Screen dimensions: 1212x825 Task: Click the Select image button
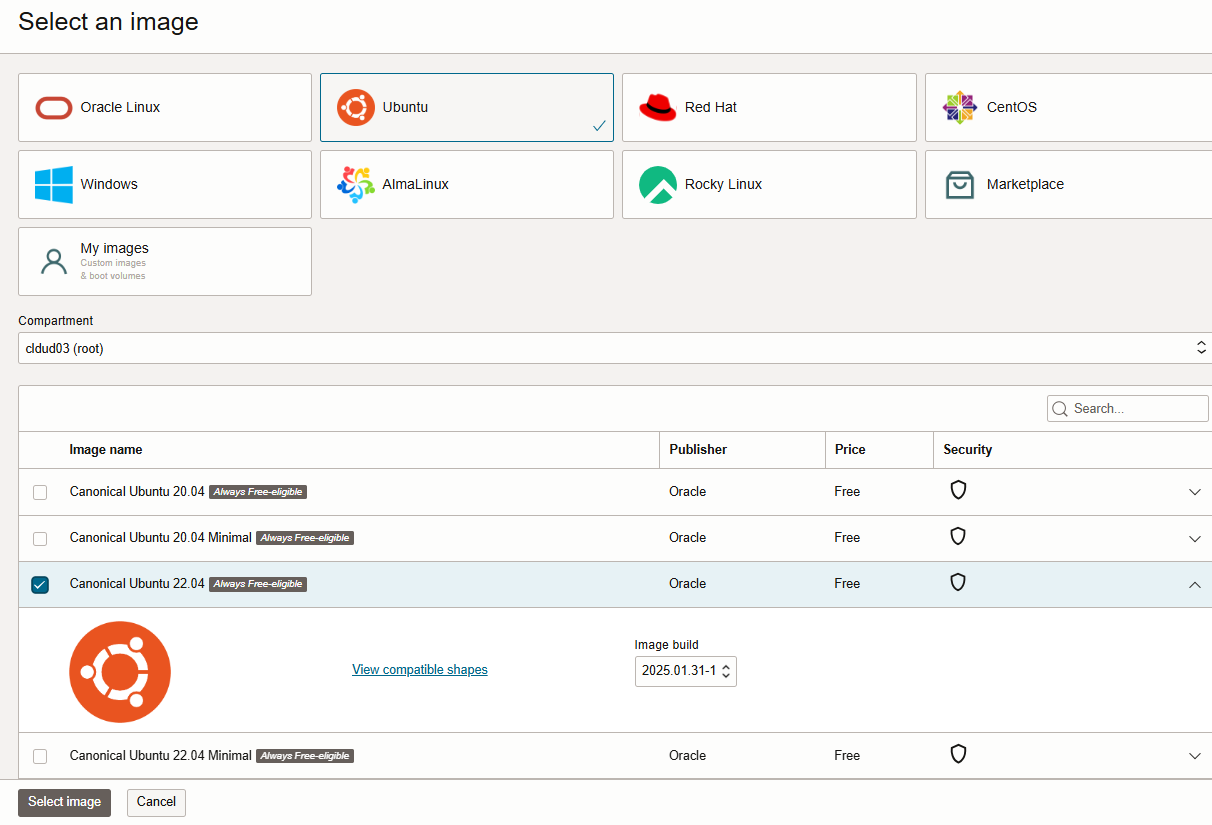(x=65, y=802)
